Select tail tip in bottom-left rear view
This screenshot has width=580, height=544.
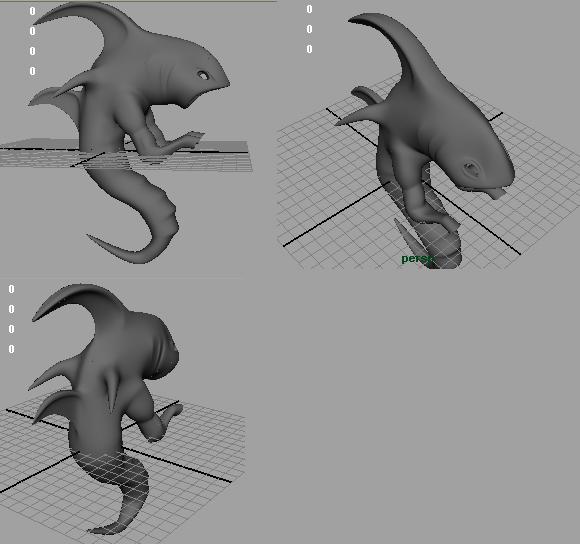[100, 530]
